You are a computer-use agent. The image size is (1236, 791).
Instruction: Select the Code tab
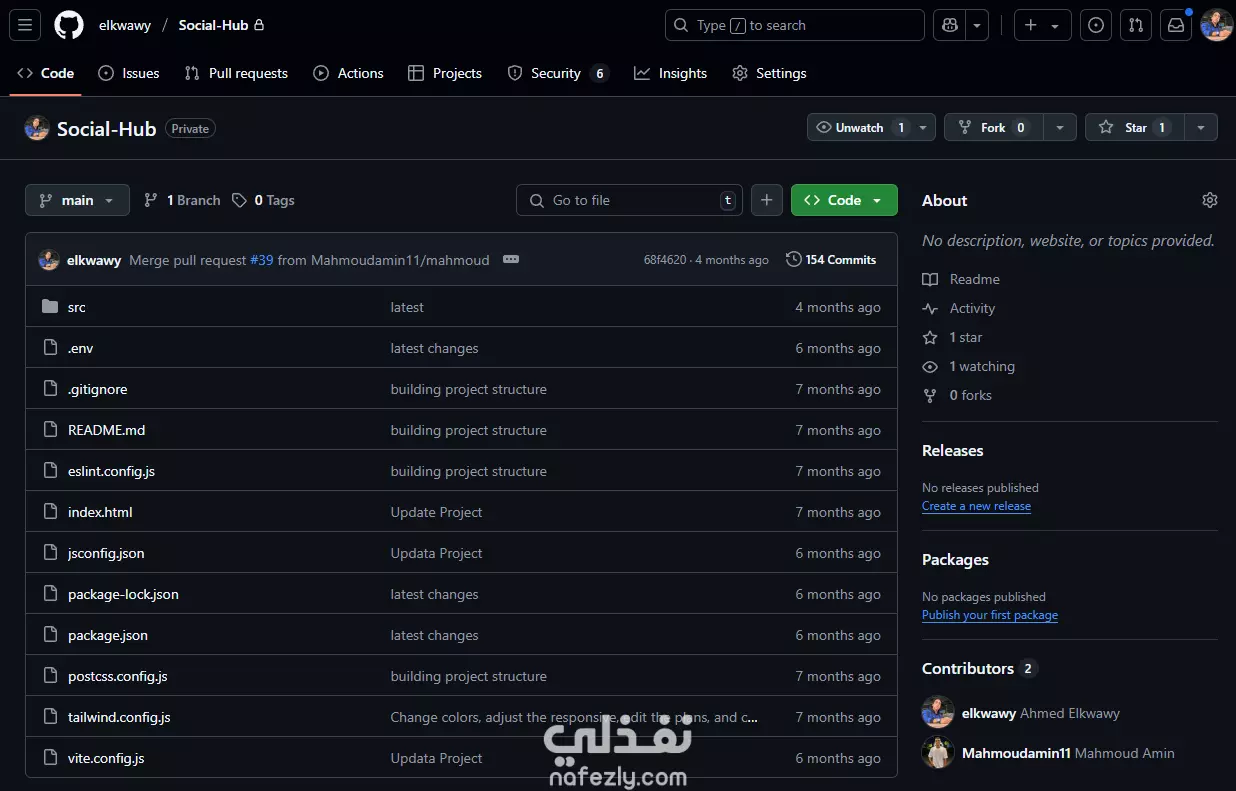click(x=46, y=73)
